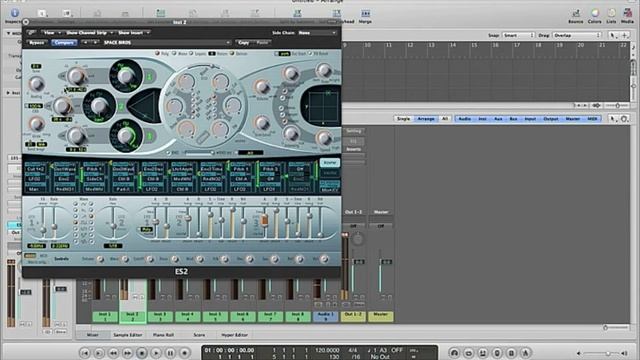
Task: Click ES2 oscillator 2 number button
Action: pyautogui.click(x=121, y=107)
